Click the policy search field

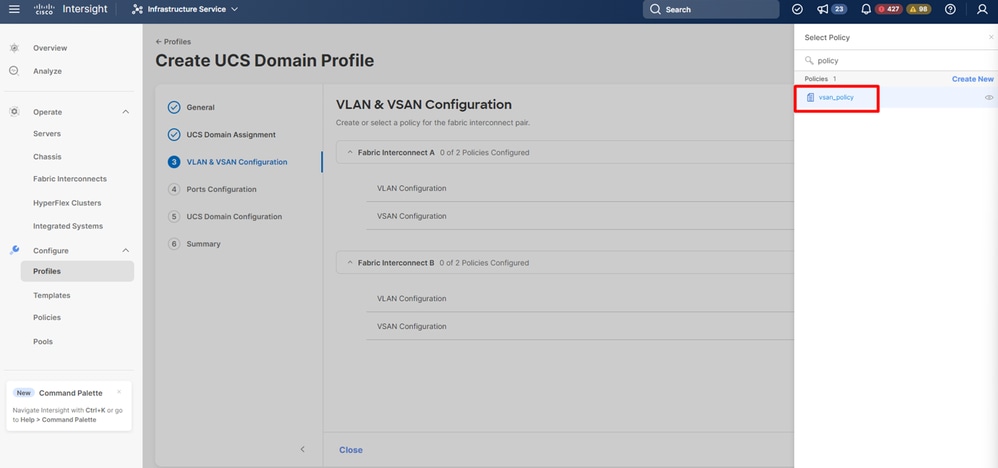(896, 60)
